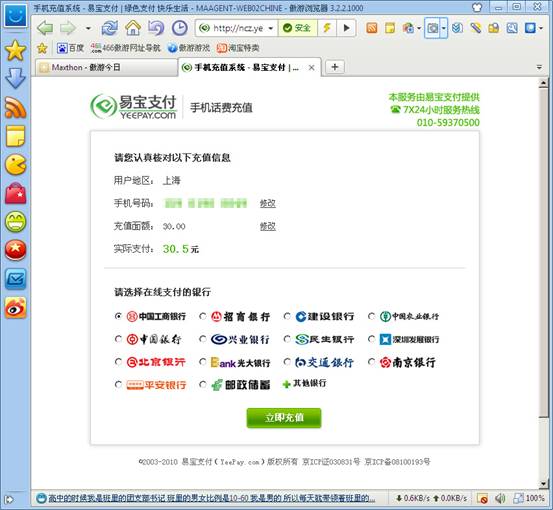Open sidebar Weibo eye icon
Viewport: 553px width, 510px height.
(x=15, y=308)
